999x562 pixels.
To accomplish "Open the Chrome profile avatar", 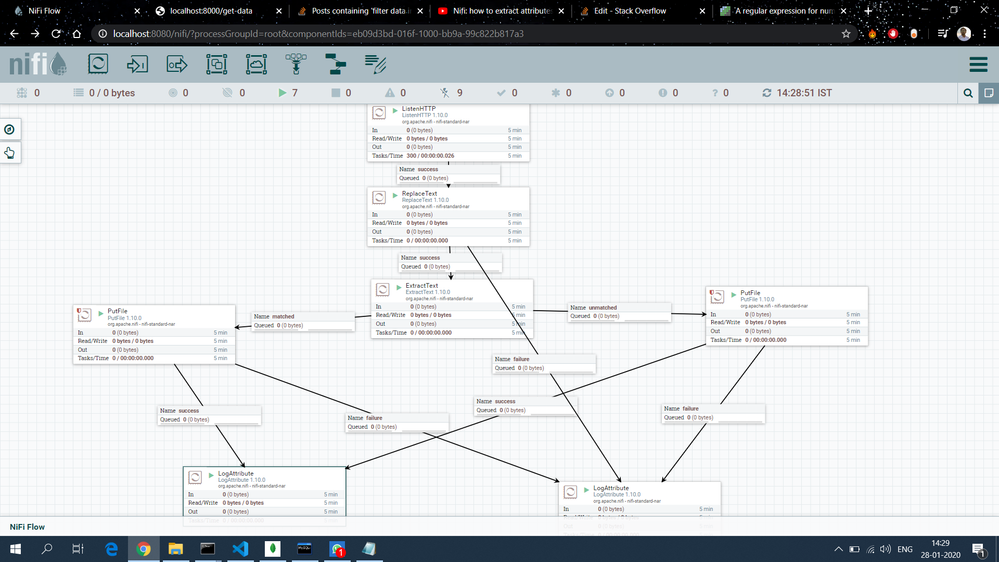I will pyautogui.click(x=964, y=34).
